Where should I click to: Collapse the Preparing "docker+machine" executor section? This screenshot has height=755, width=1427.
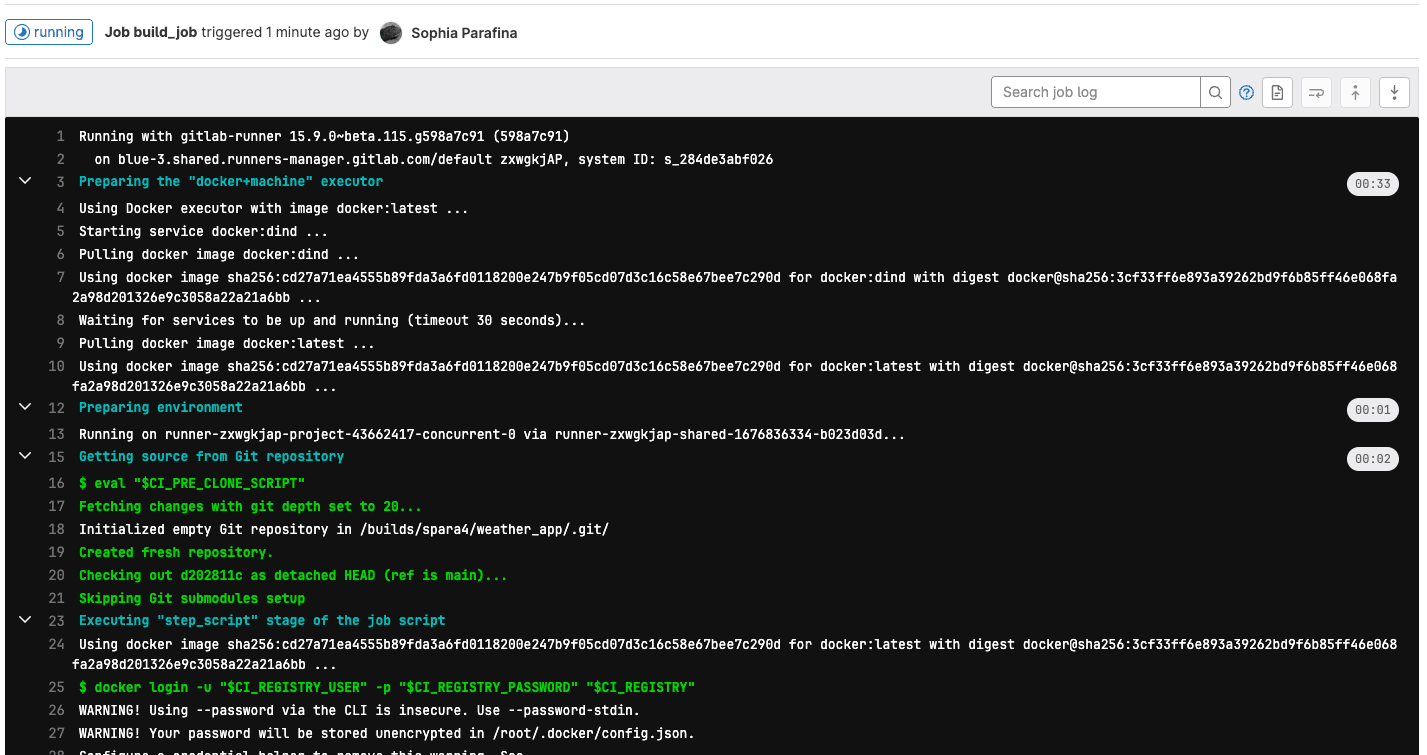pos(25,181)
